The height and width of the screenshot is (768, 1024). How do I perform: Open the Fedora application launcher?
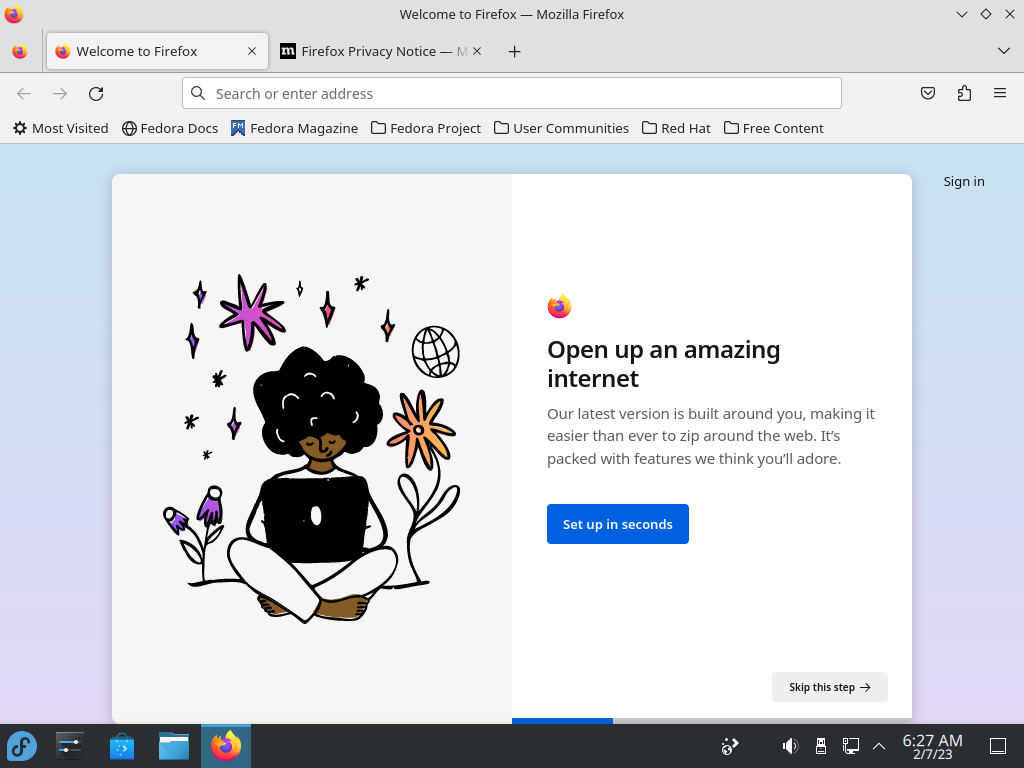coord(22,746)
